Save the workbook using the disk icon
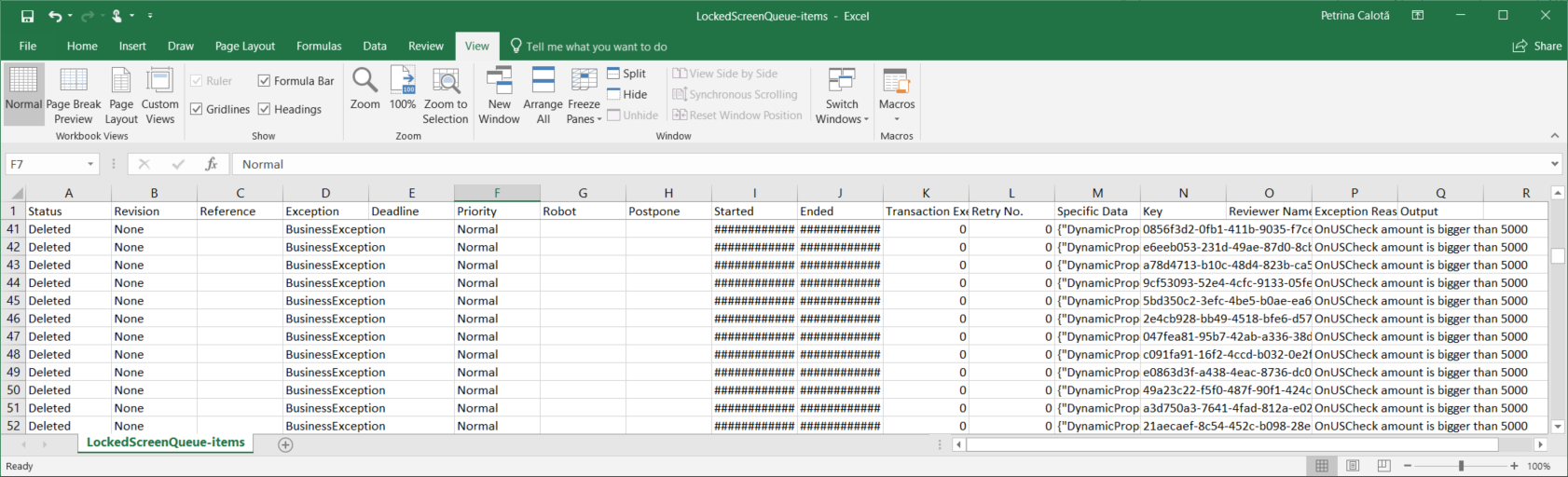The width and height of the screenshot is (1568, 477). [x=27, y=16]
